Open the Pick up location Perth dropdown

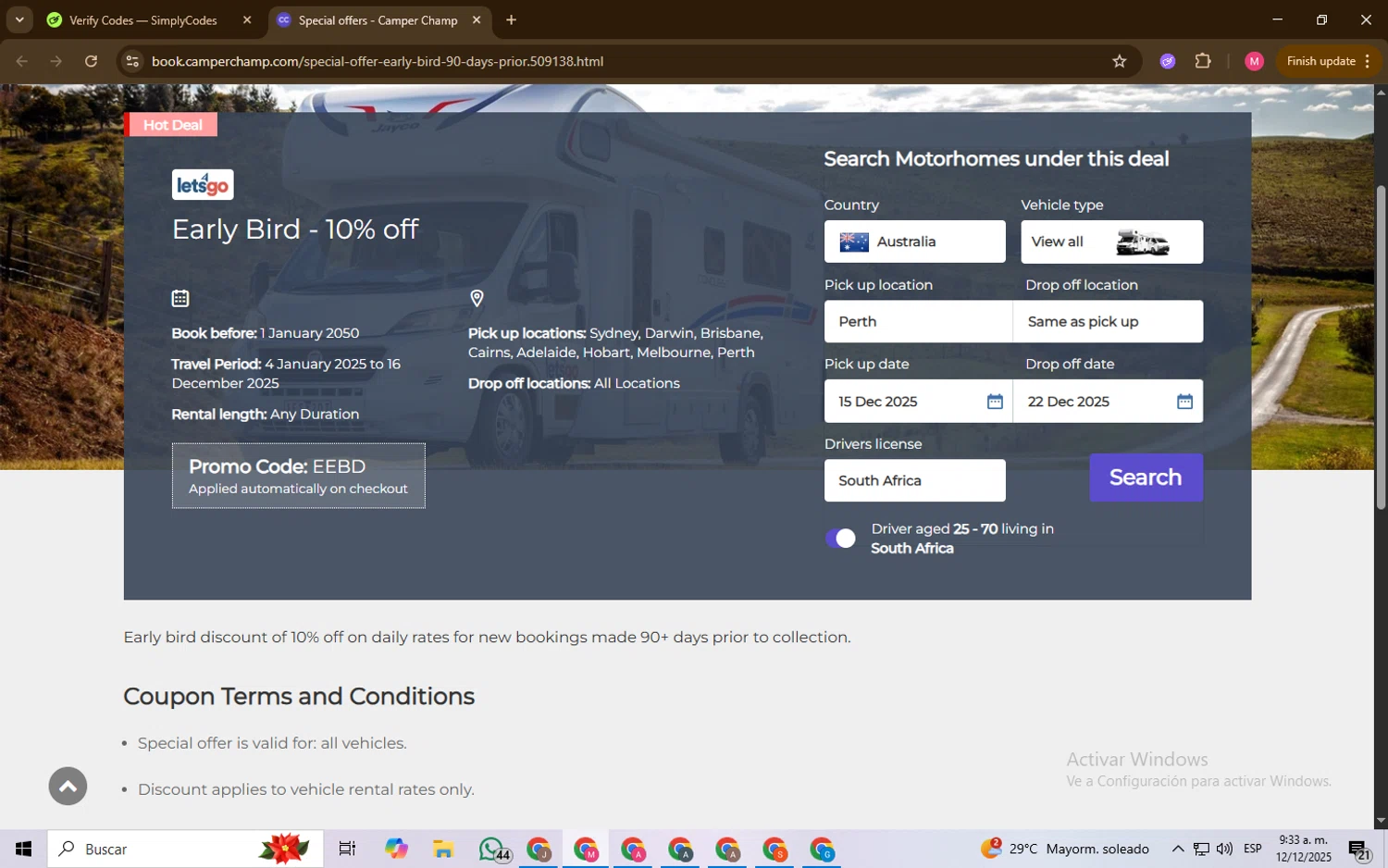(918, 321)
